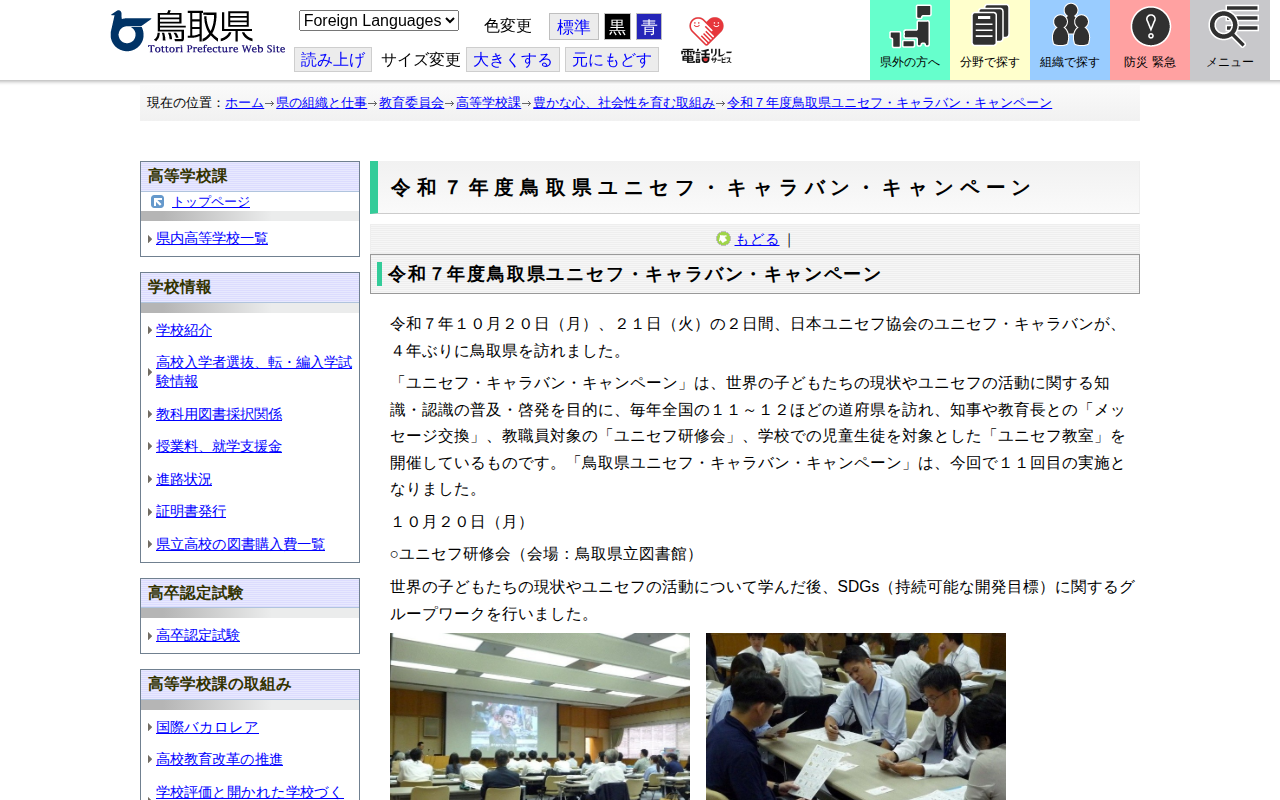
Task: Open 学校評価と開かれた学校づくり sidebar link
Action: (x=250, y=791)
